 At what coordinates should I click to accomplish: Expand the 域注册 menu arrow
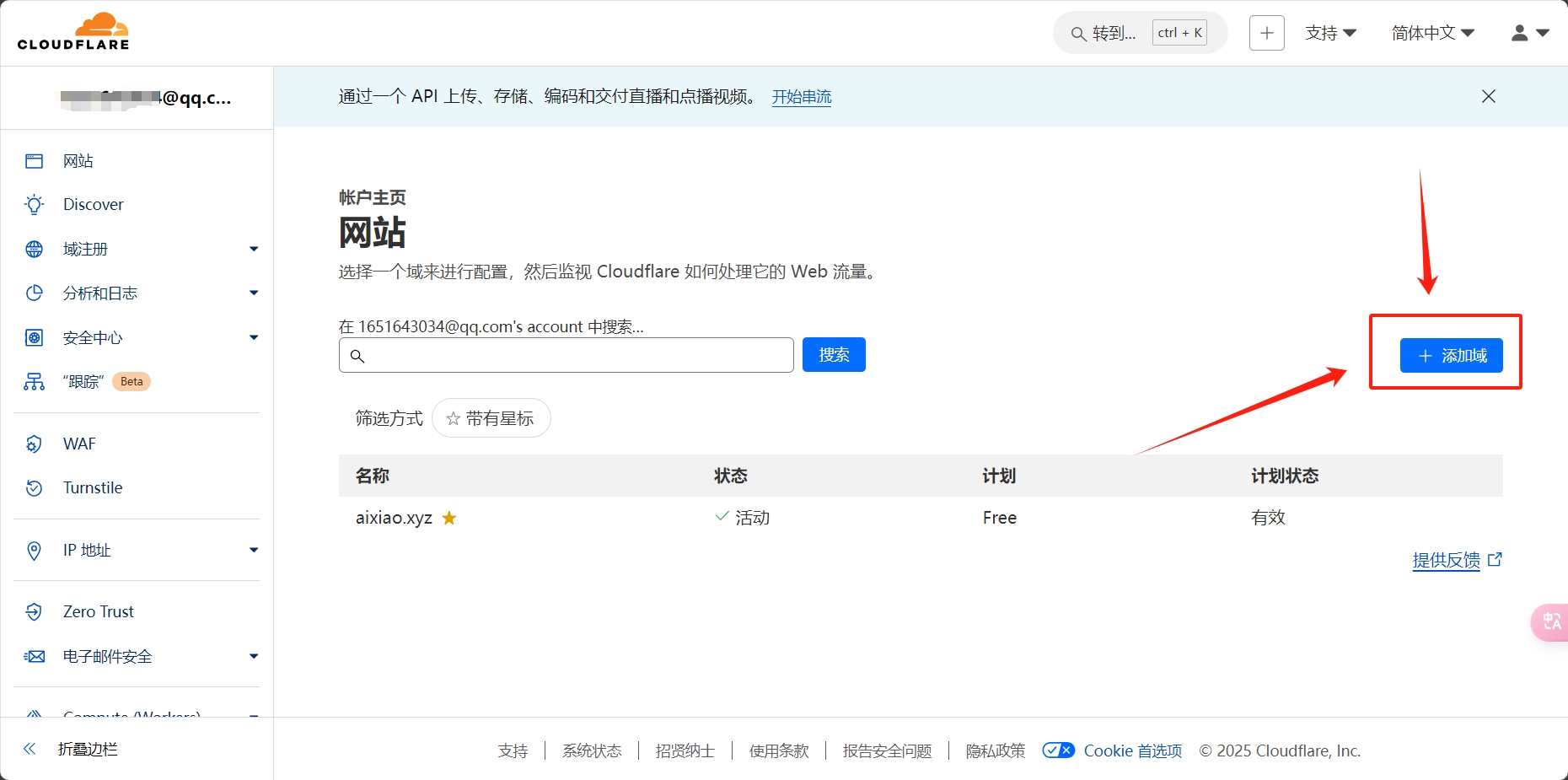point(254,249)
